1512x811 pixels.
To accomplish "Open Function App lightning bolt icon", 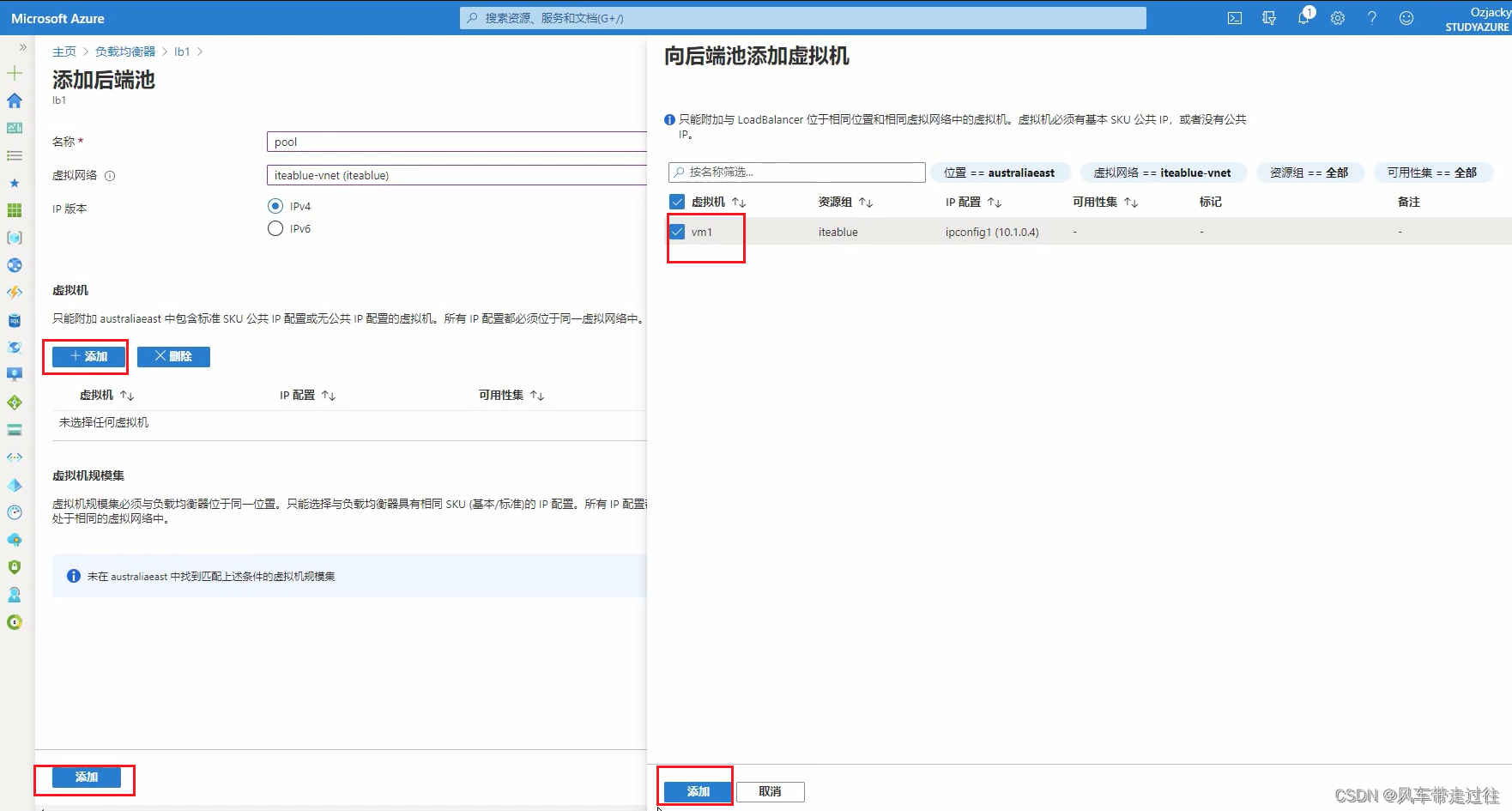I will [x=15, y=293].
